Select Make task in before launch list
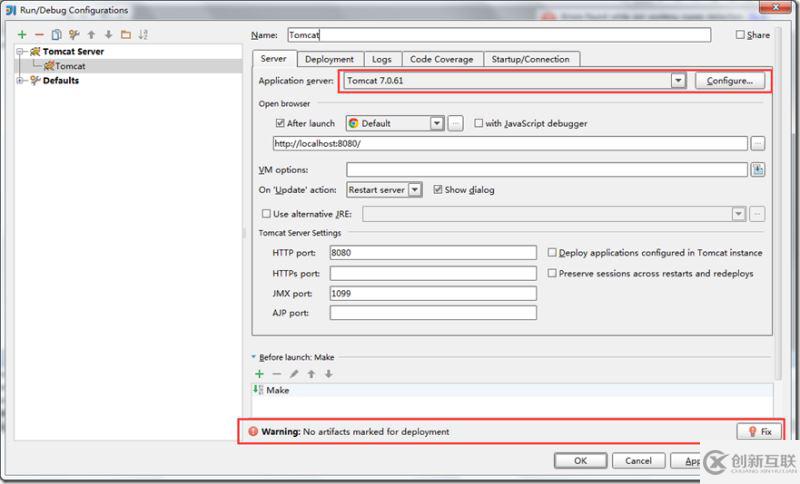This screenshot has width=800, height=484. [x=512, y=390]
